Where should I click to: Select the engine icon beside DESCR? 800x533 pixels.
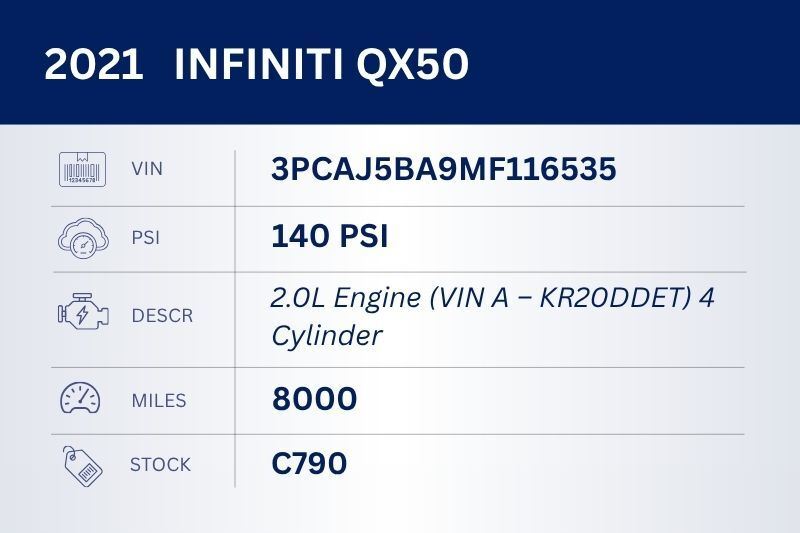point(82,316)
